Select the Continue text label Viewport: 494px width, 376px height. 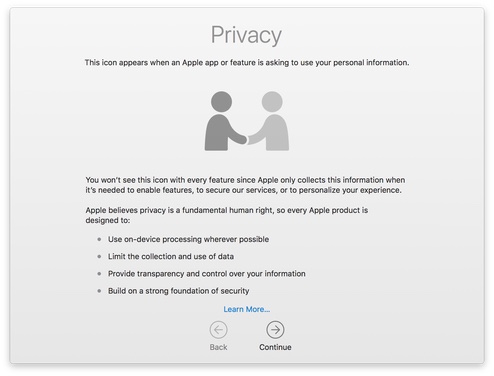click(275, 347)
